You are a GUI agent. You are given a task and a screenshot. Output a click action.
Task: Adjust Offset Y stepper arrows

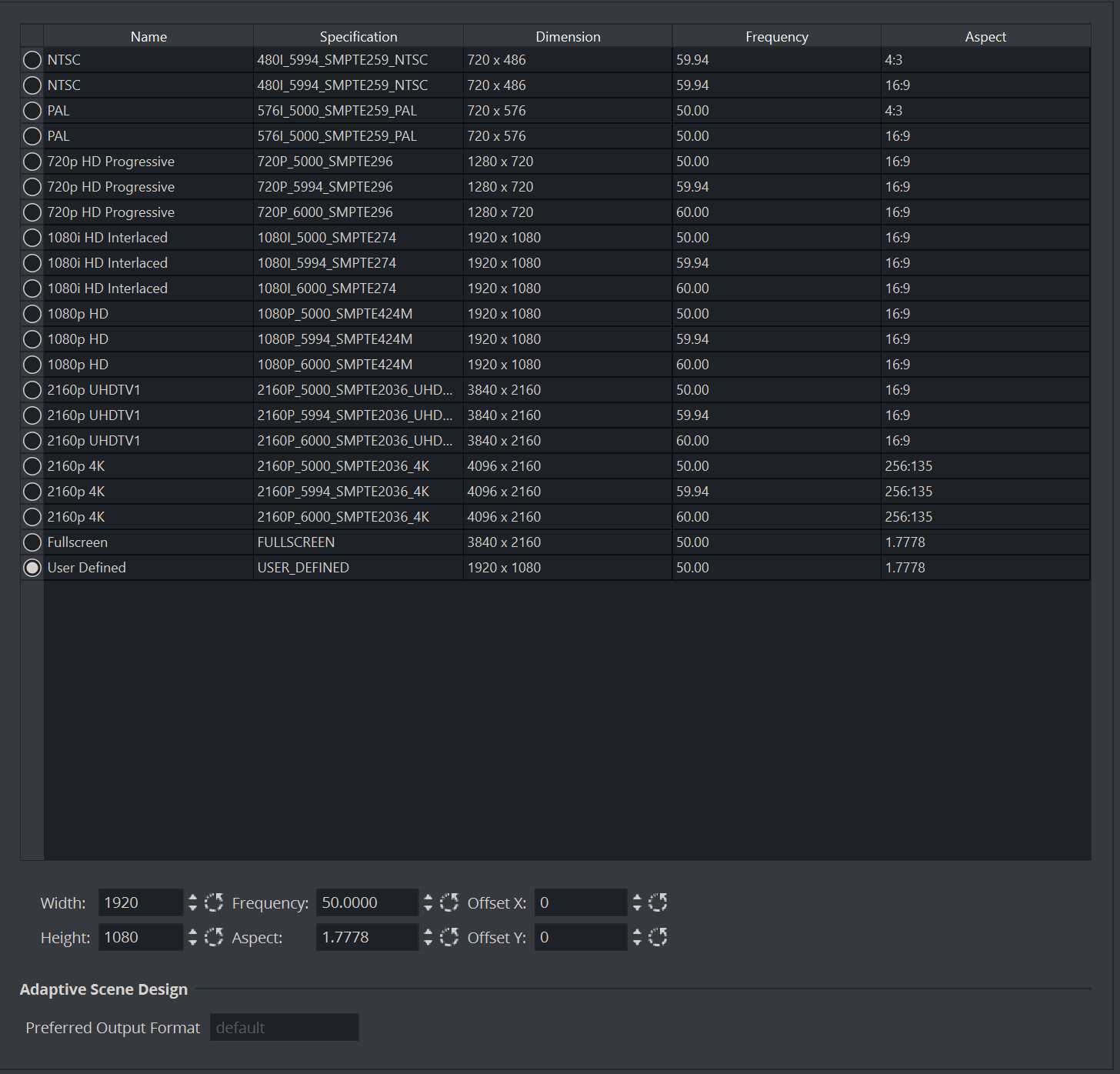[636, 937]
